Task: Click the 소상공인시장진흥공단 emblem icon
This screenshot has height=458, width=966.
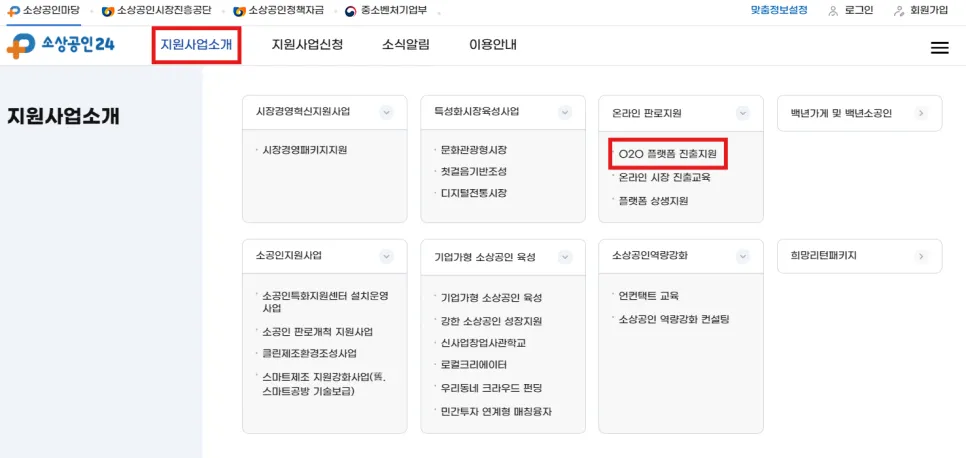Action: click(x=107, y=11)
